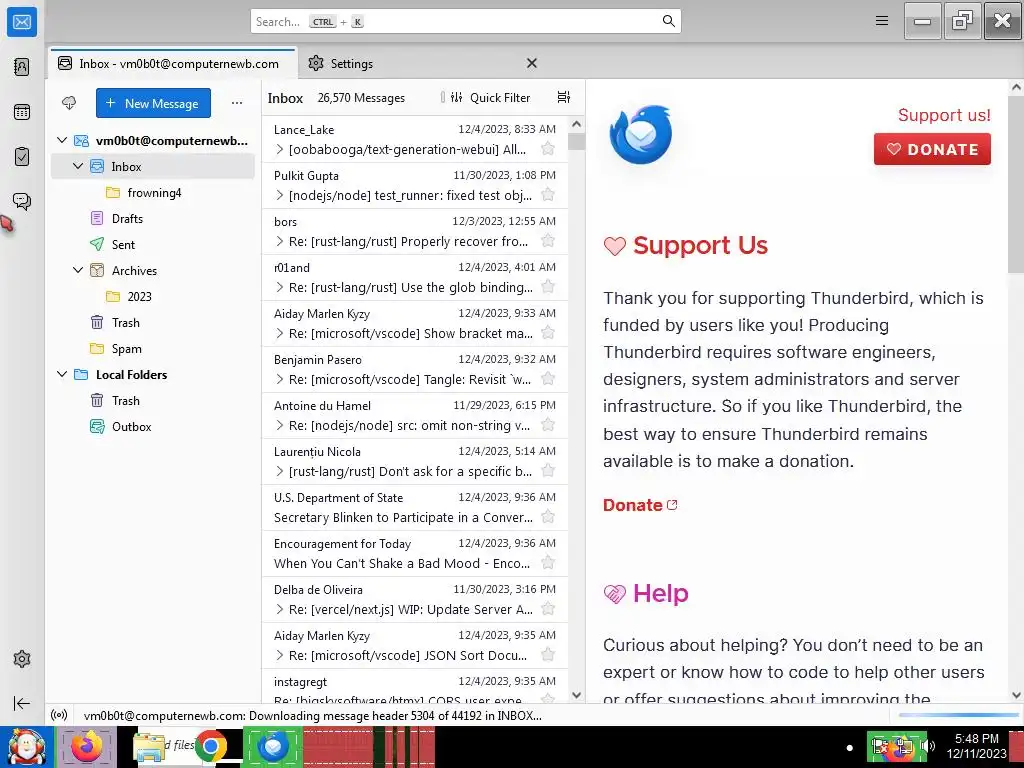
Task: Collapse the Archives folder subtree
Action: tap(78, 270)
